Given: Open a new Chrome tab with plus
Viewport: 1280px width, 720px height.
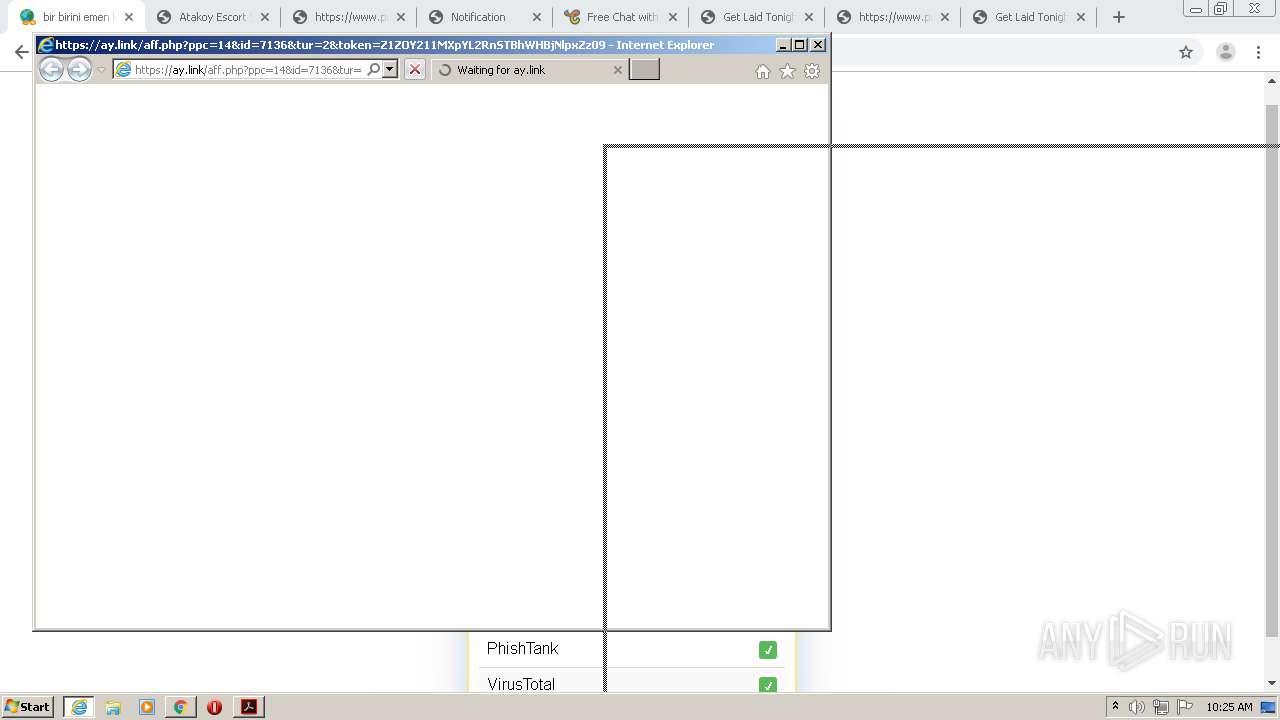Looking at the screenshot, I should coord(1119,17).
